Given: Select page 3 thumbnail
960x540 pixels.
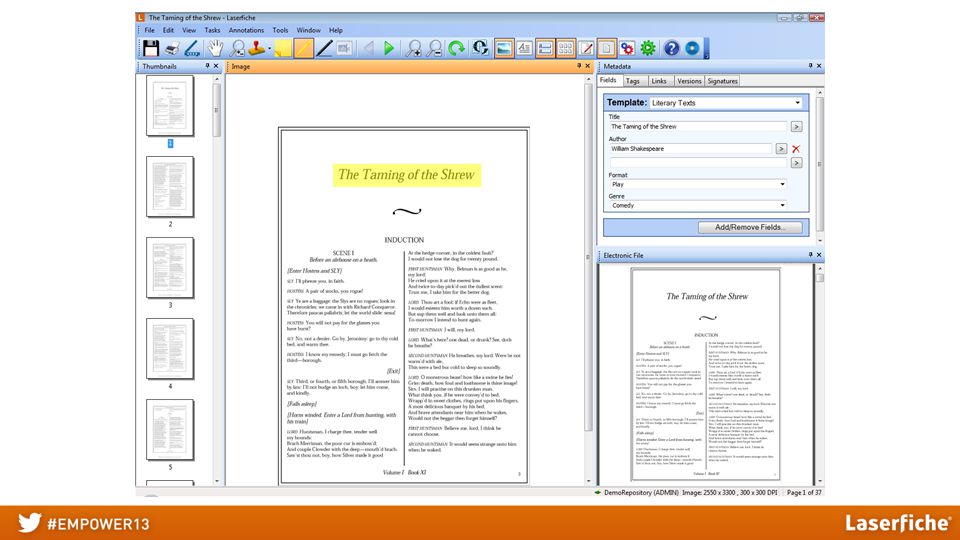Looking at the screenshot, I should [x=170, y=268].
